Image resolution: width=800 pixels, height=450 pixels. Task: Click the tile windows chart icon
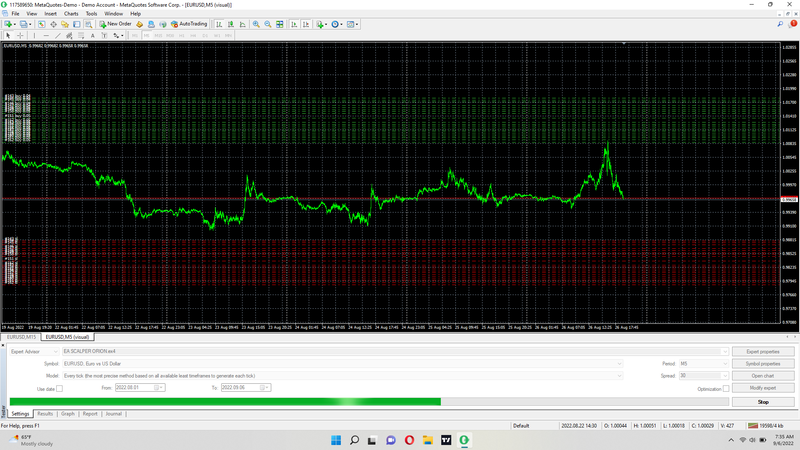click(278, 23)
